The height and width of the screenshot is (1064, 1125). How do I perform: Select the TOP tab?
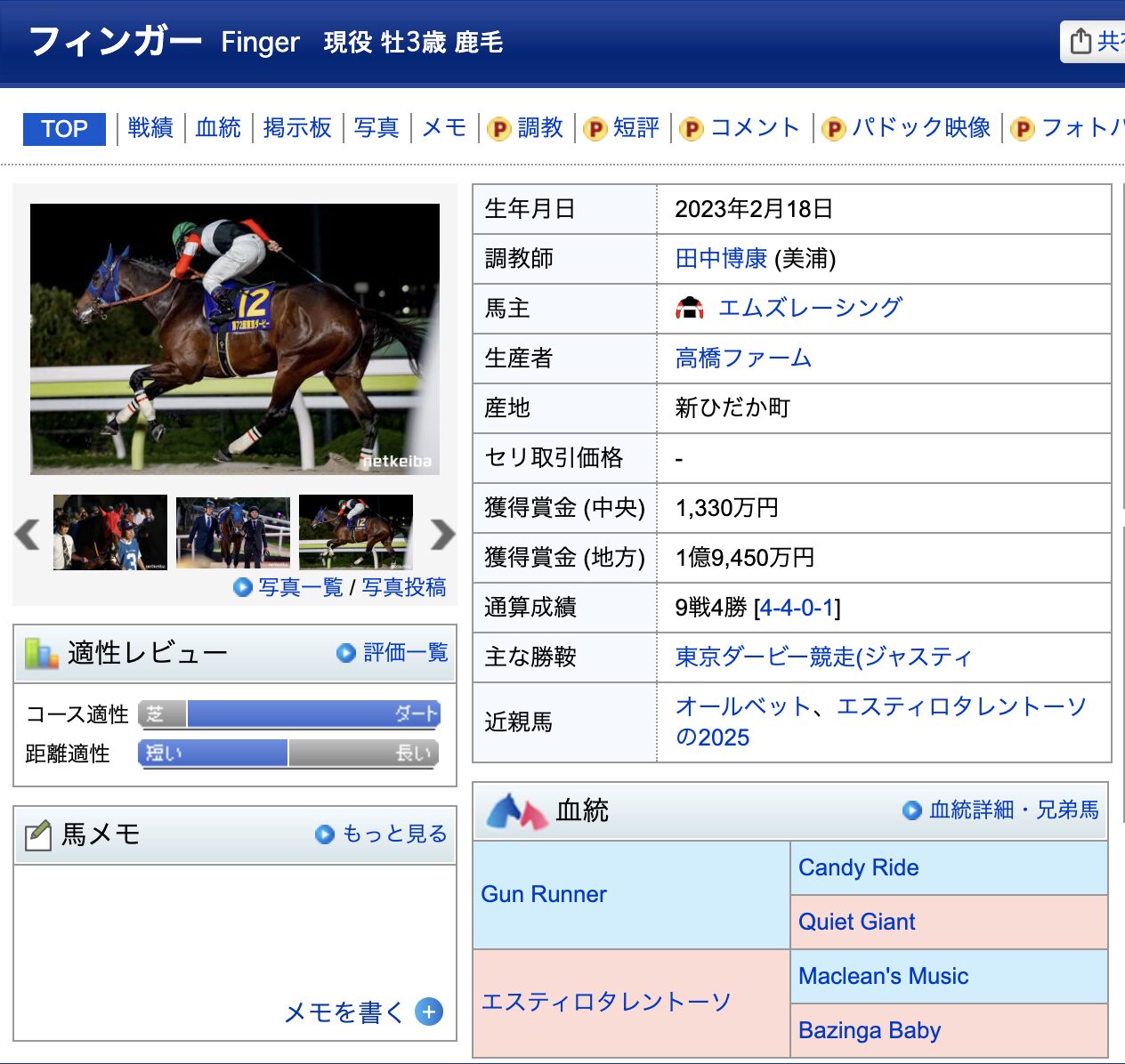64,128
